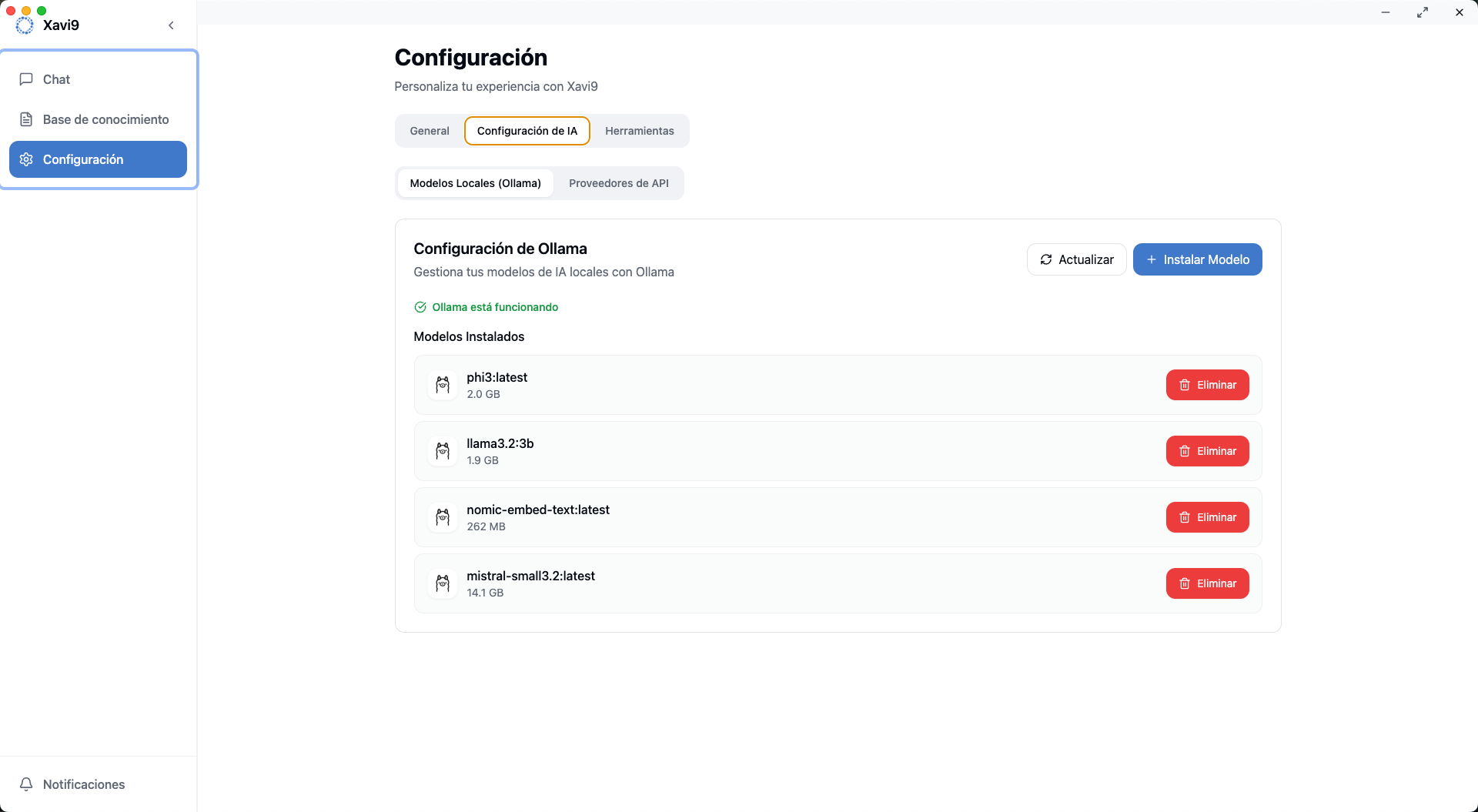1478x812 pixels.
Task: Open Base de conocimiento section
Action: pos(105,119)
